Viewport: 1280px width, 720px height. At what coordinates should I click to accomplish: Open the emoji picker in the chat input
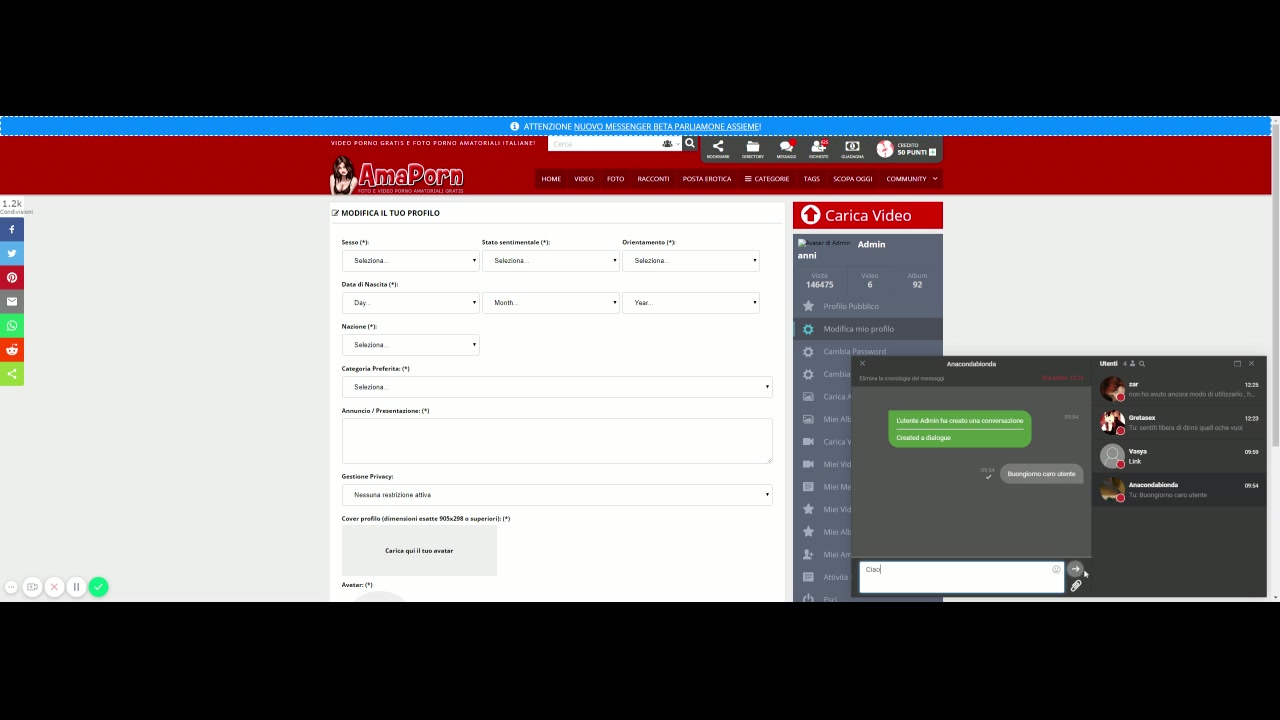click(x=1056, y=569)
